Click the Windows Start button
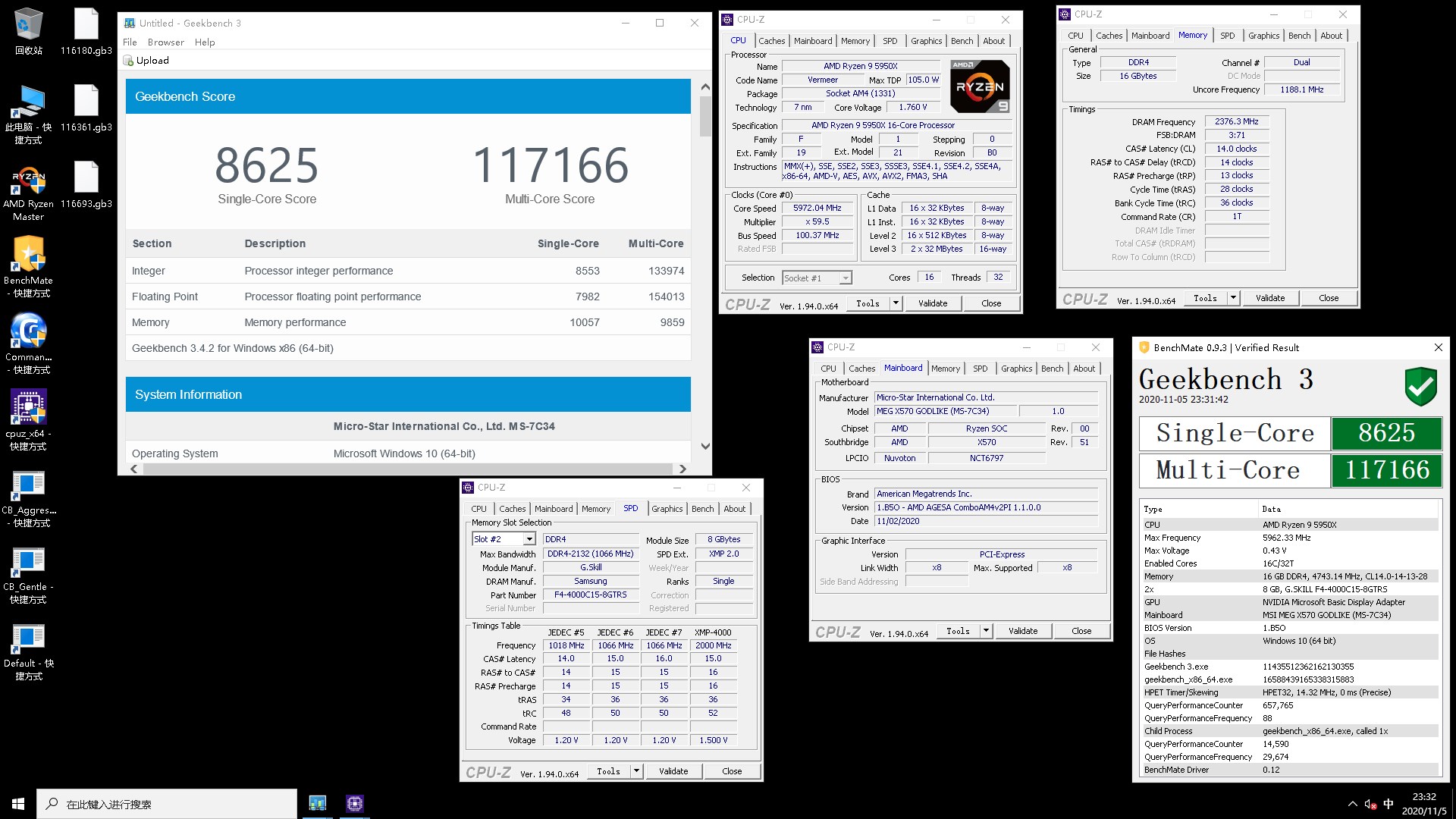Viewport: 1456px width, 819px height. click(x=18, y=804)
